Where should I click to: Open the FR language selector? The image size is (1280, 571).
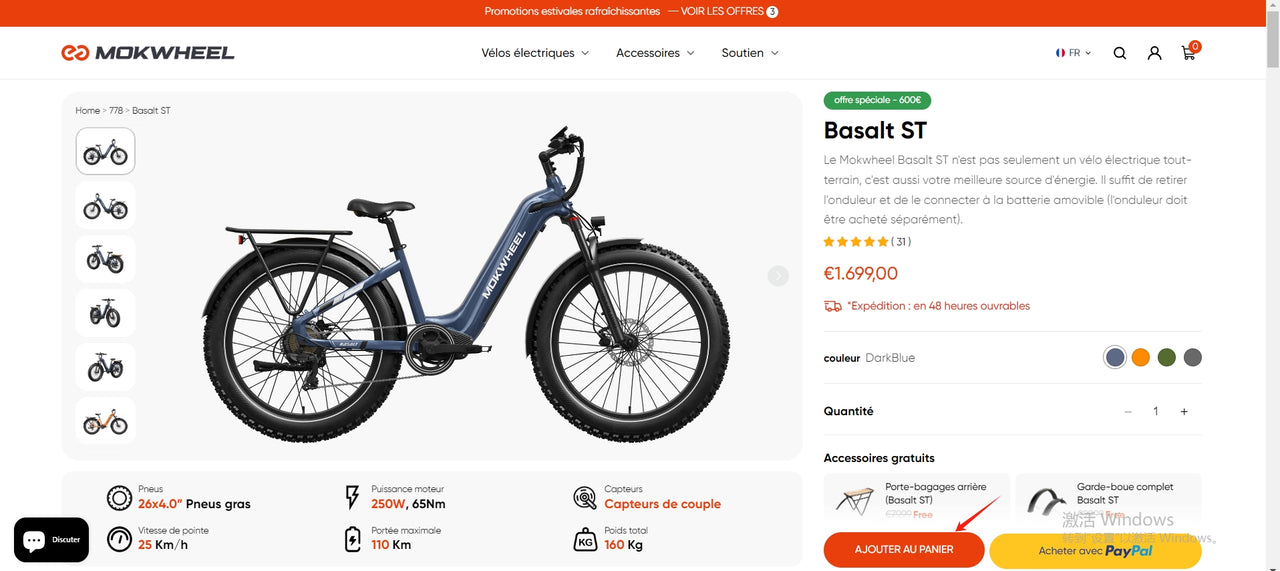tap(1073, 53)
